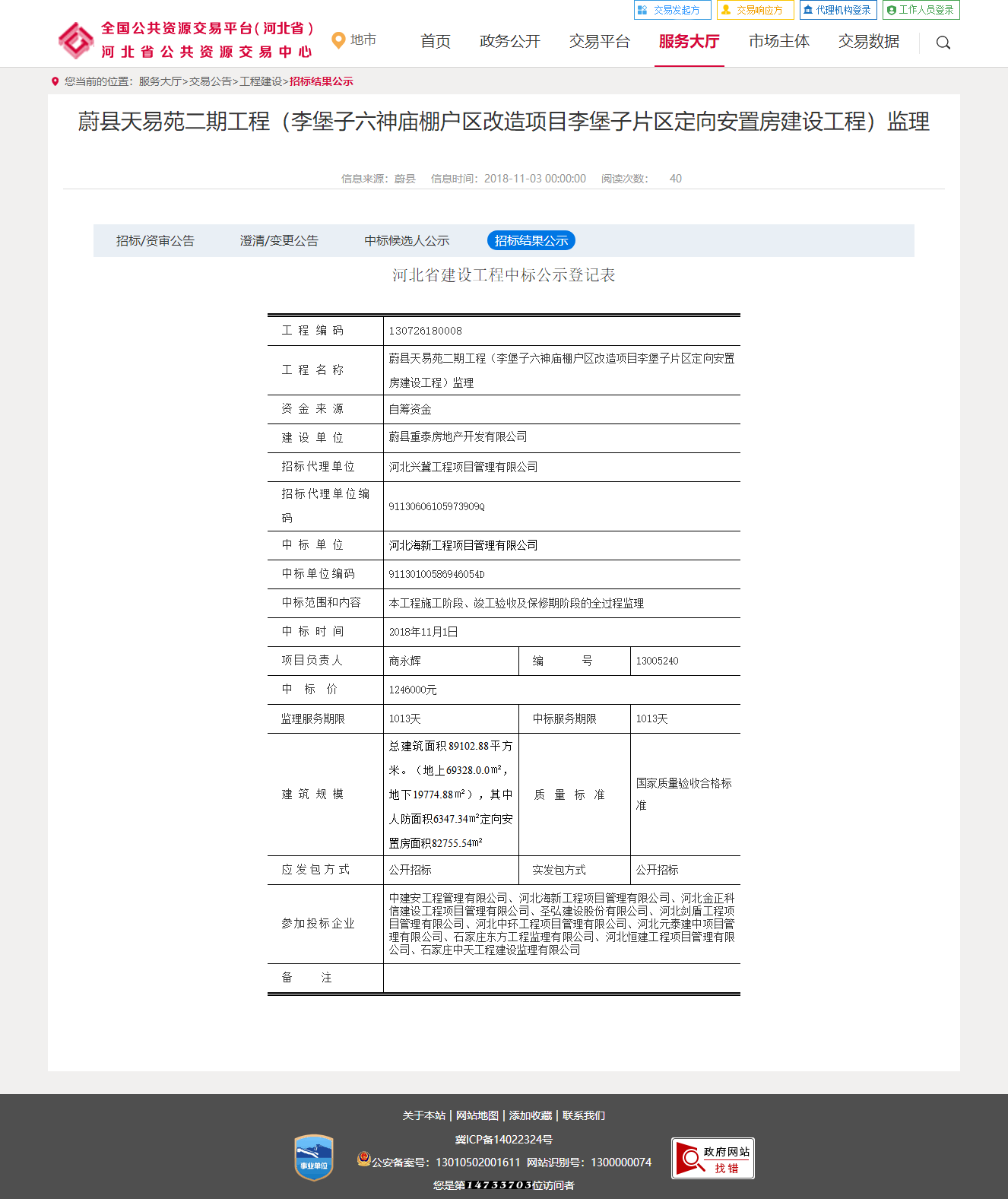Switch to 中标候选人公示 tab
This screenshot has width=1008, height=1199.
(407, 241)
